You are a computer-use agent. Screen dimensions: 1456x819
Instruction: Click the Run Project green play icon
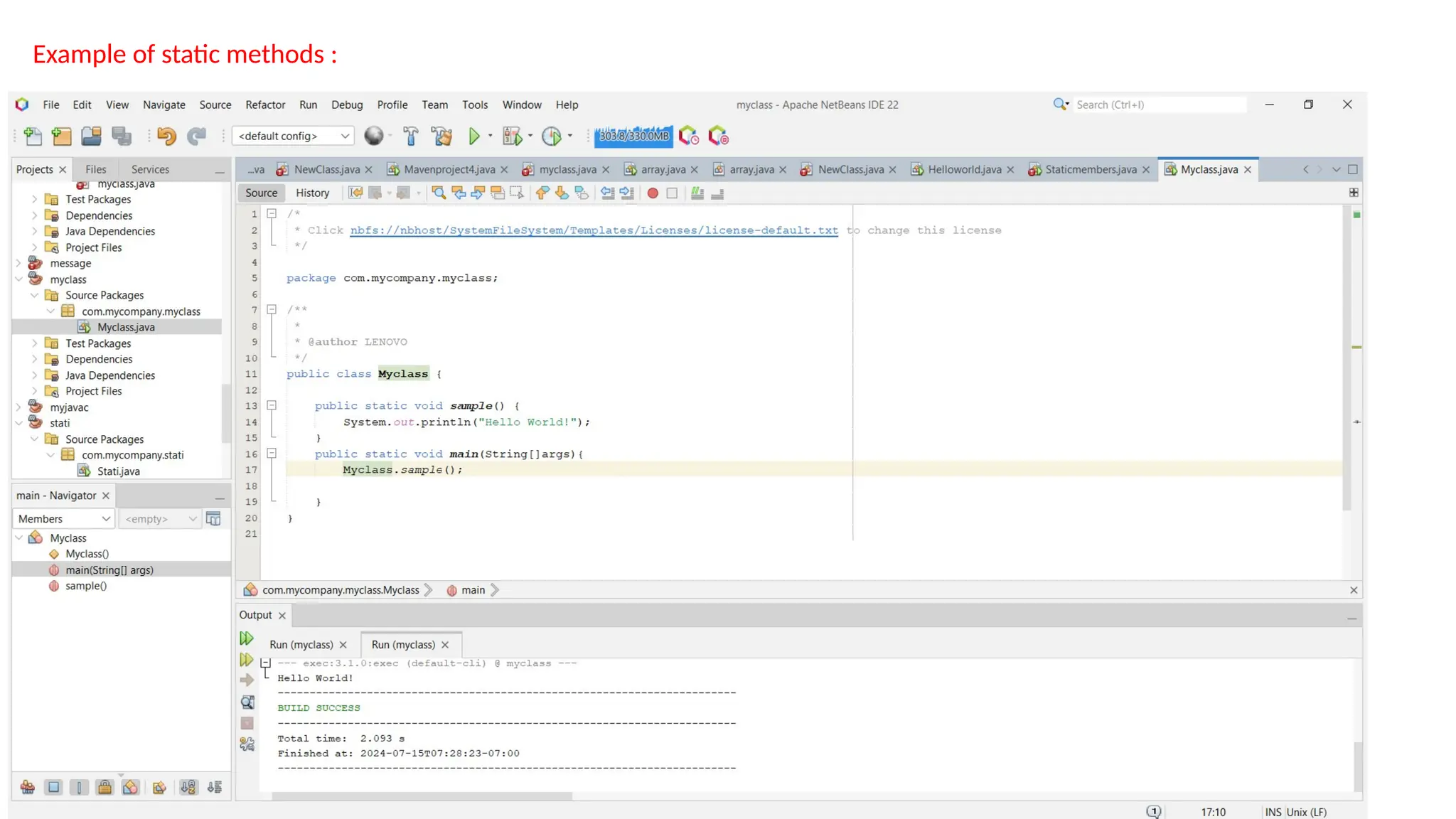(x=473, y=136)
